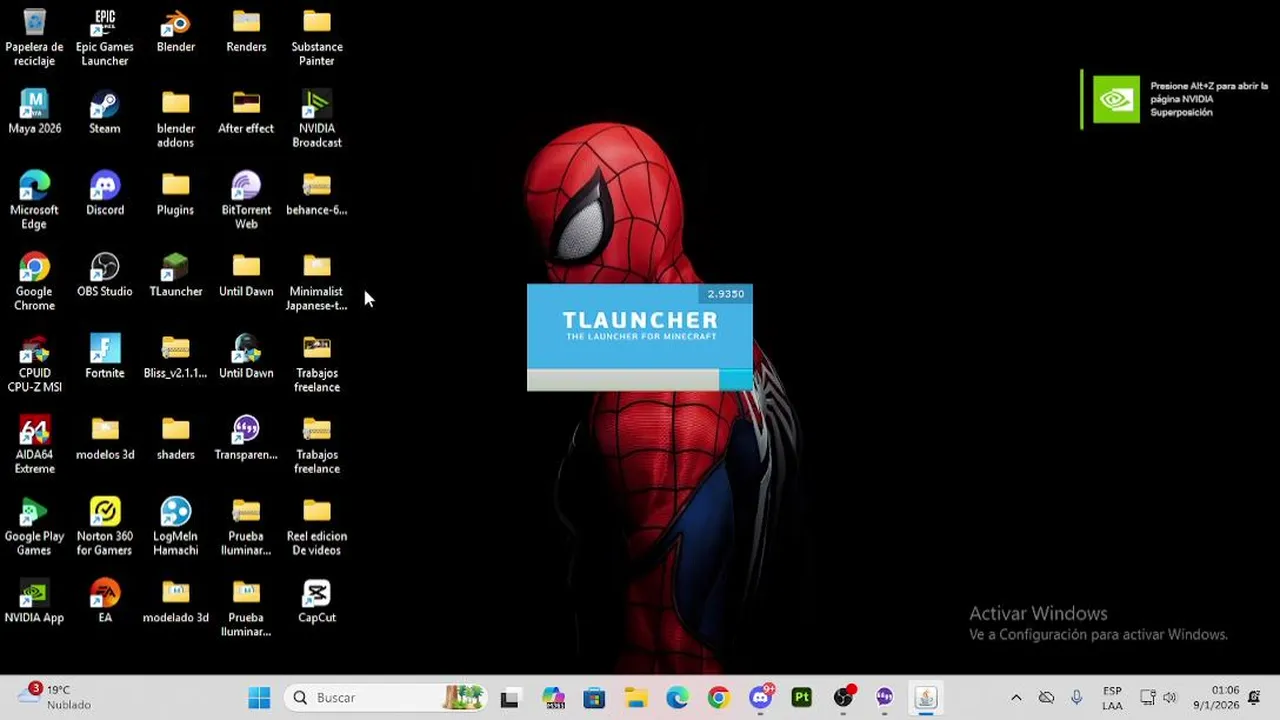This screenshot has height=720, width=1280.
Task: Select the Microsoft Edge desktop shortcut
Action: click(x=34, y=201)
